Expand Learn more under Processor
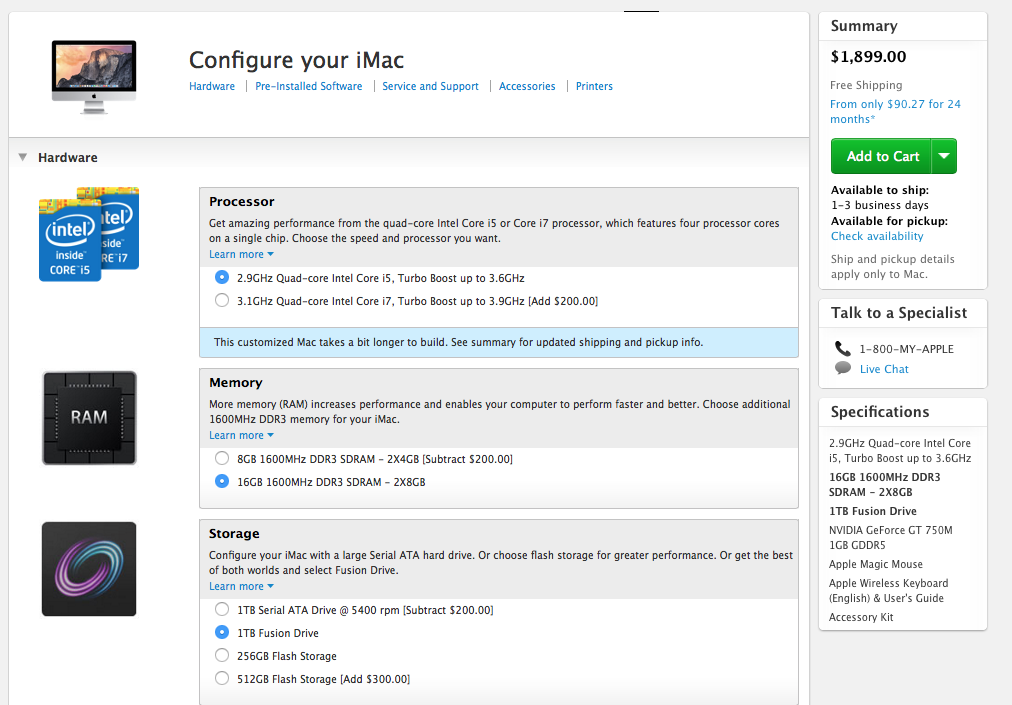1012x705 pixels. pyautogui.click(x=241, y=254)
